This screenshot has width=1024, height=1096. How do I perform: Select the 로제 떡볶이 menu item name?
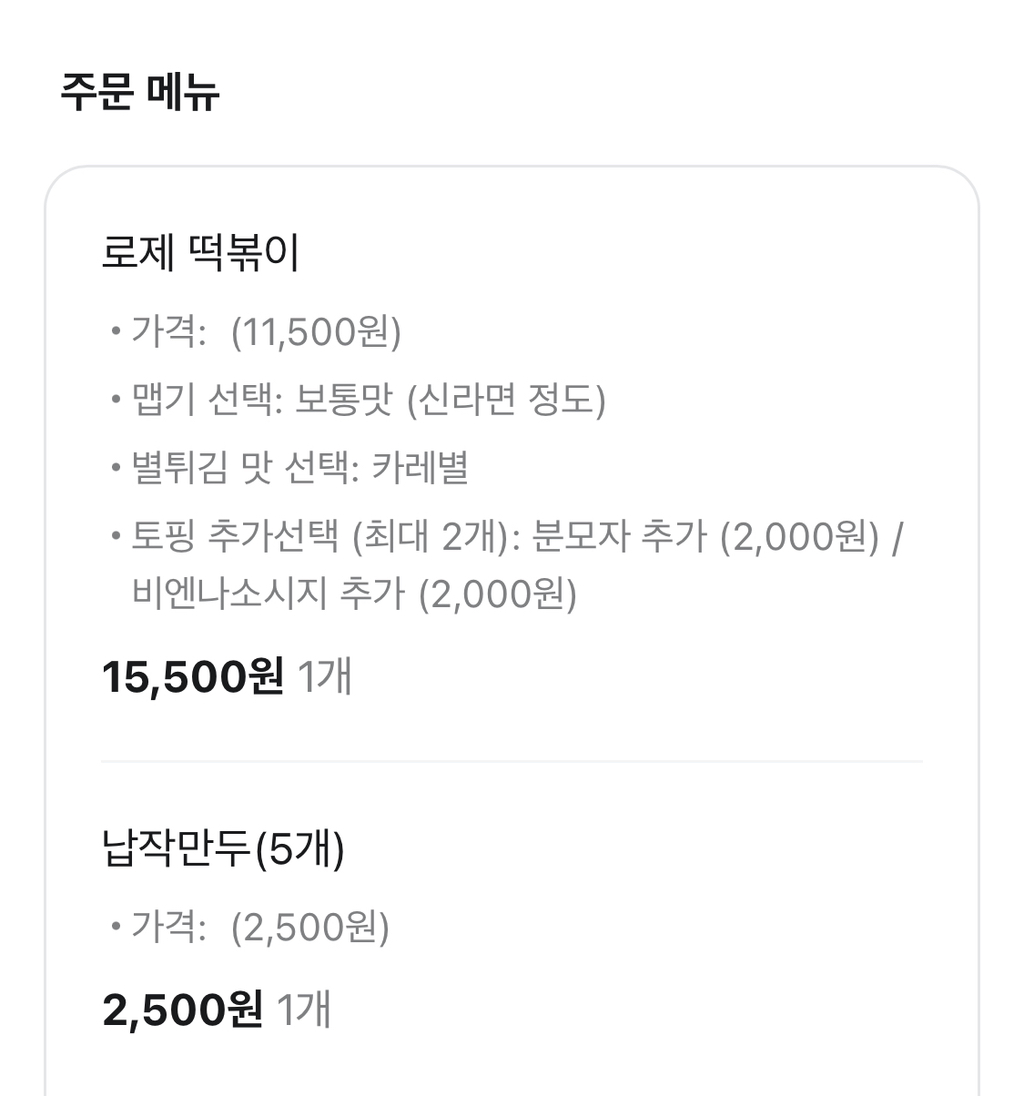(x=200, y=253)
